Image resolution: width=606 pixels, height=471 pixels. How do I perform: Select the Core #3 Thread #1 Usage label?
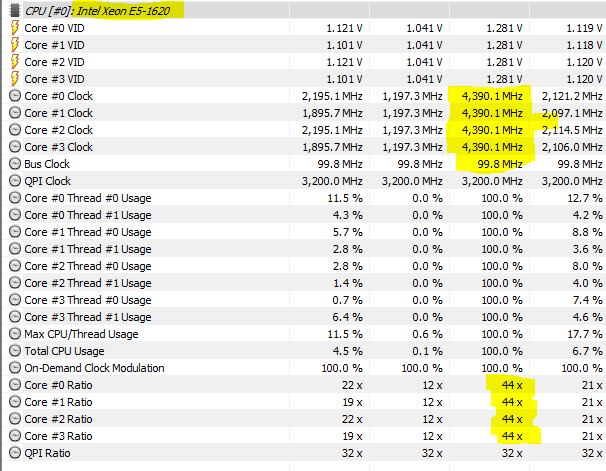pos(88,317)
